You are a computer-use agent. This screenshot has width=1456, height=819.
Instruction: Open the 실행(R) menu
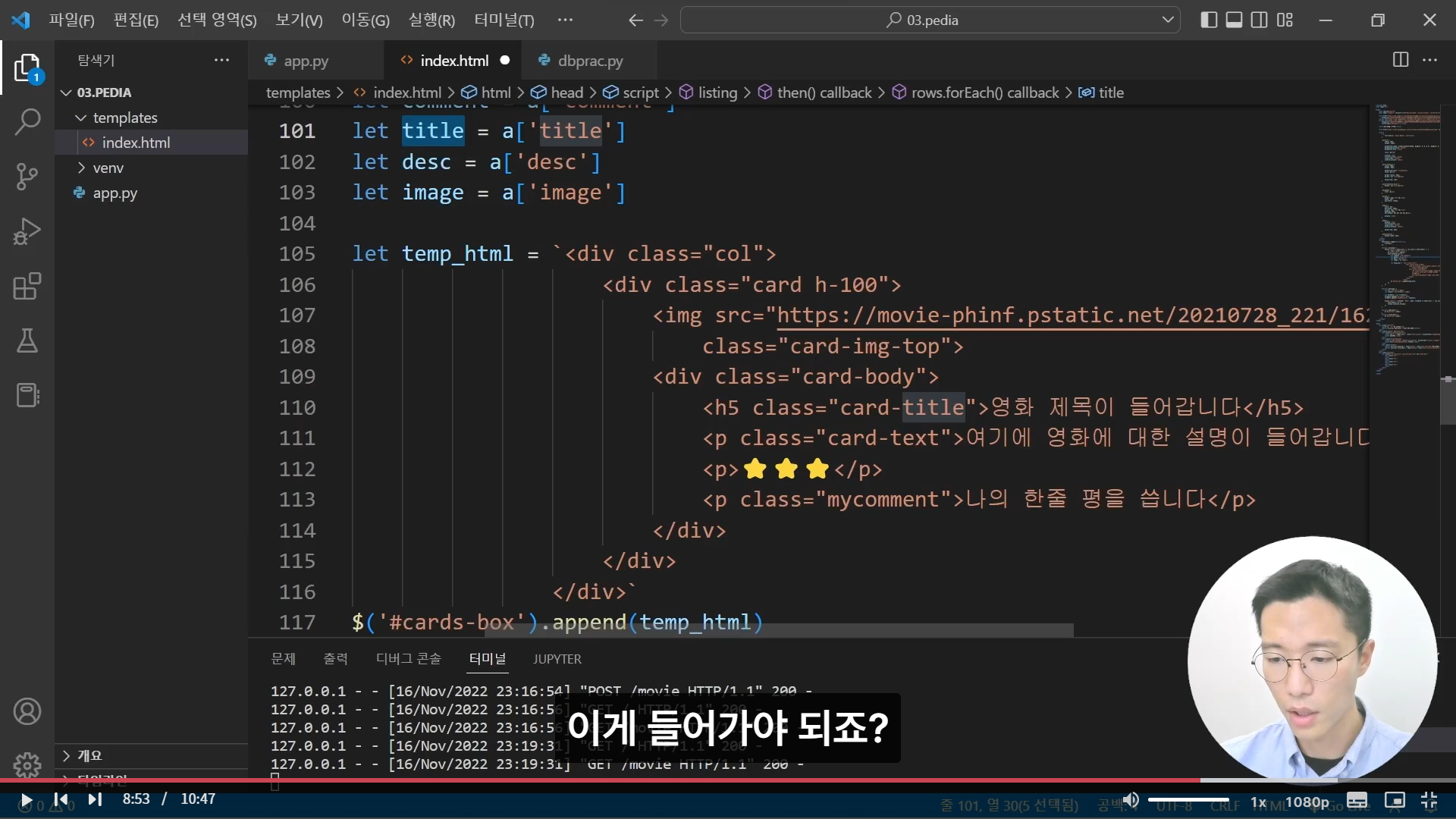pyautogui.click(x=431, y=20)
